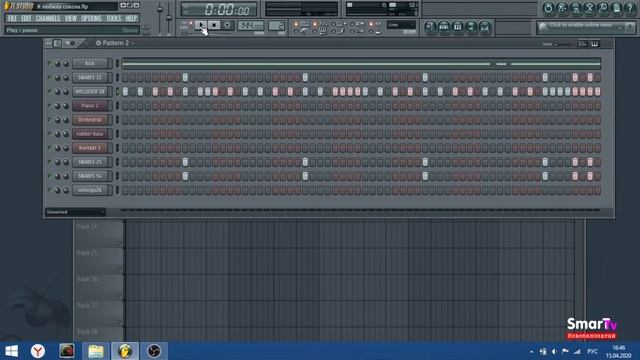The image size is (640, 360).
Task: Click the magnifier icon in top-right toolbar
Action: pyautogui.click(x=603, y=8)
